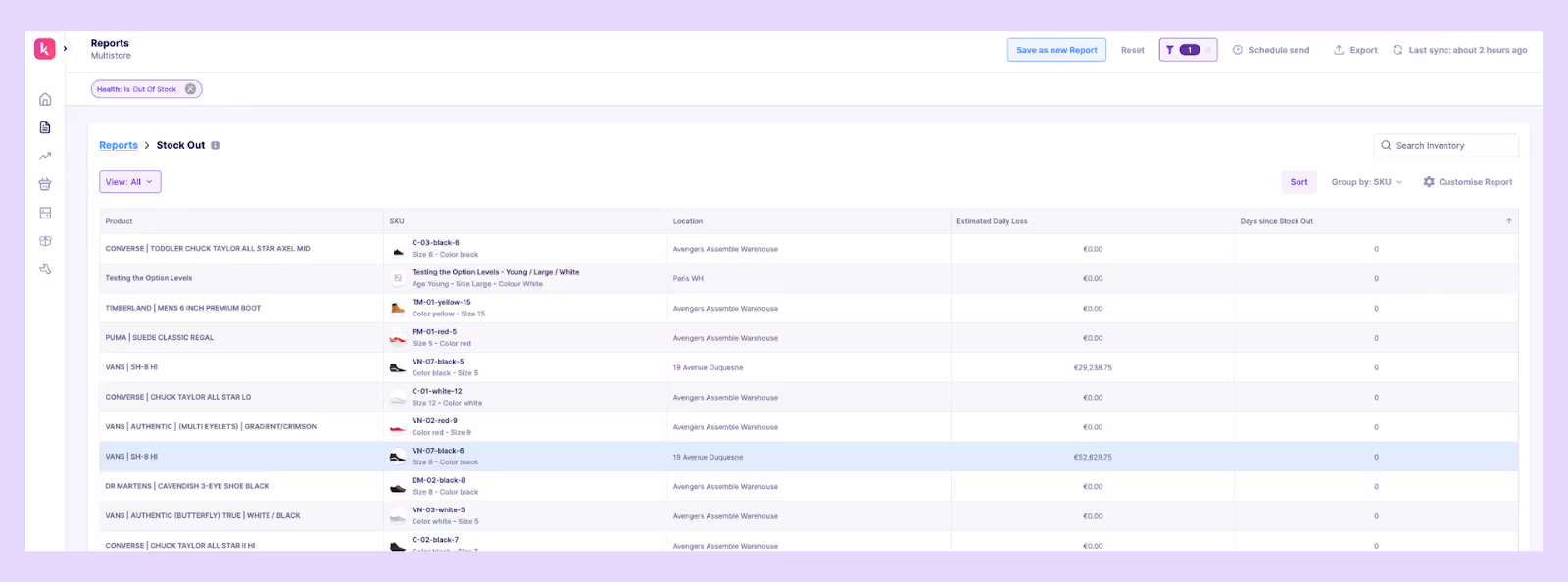This screenshot has width=1568, height=582.
Task: Open the View: All dropdown
Action: 129,182
